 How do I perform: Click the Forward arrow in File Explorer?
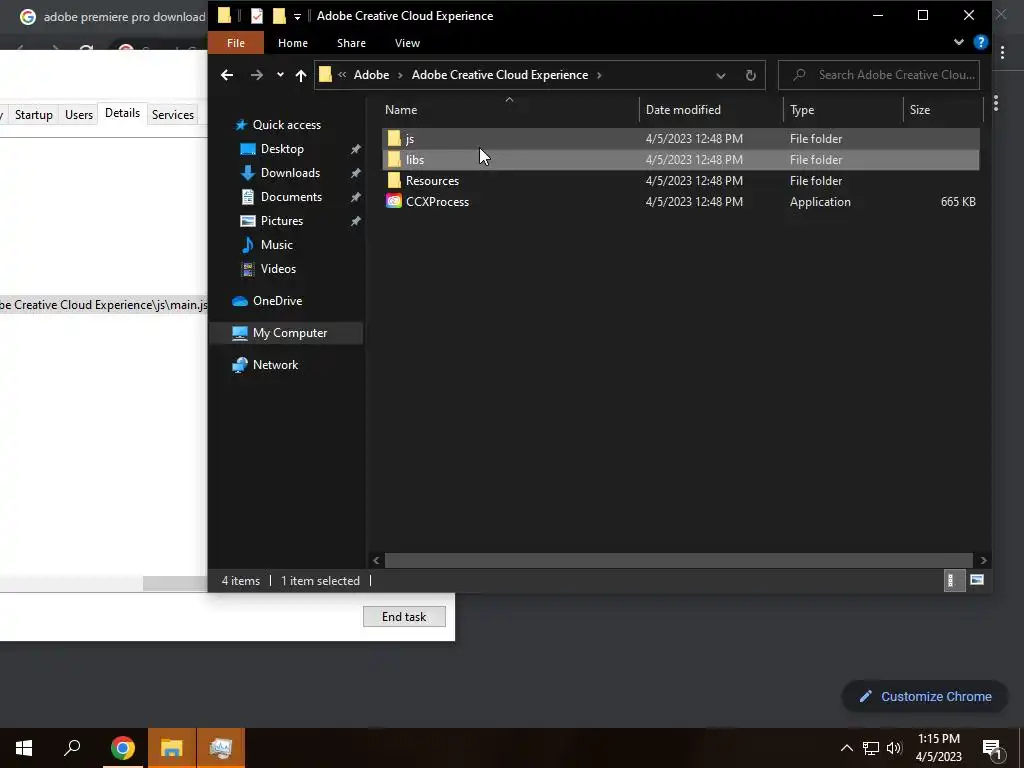257,75
